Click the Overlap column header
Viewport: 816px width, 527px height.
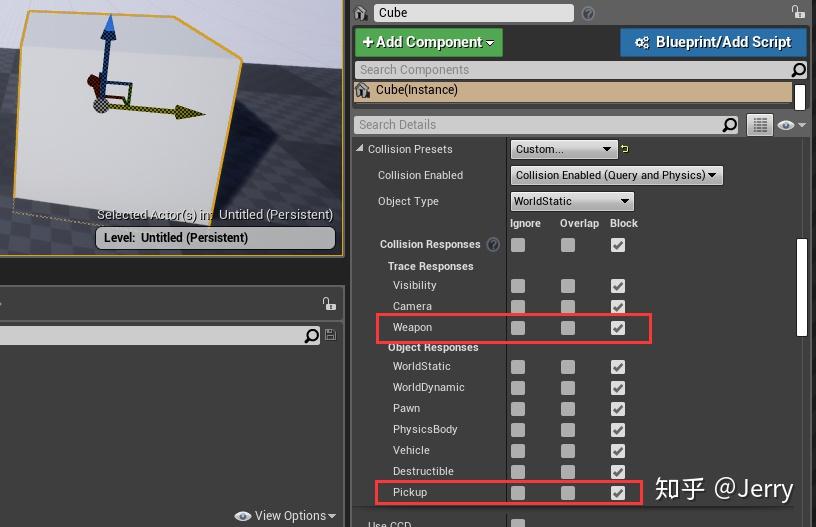coord(579,223)
